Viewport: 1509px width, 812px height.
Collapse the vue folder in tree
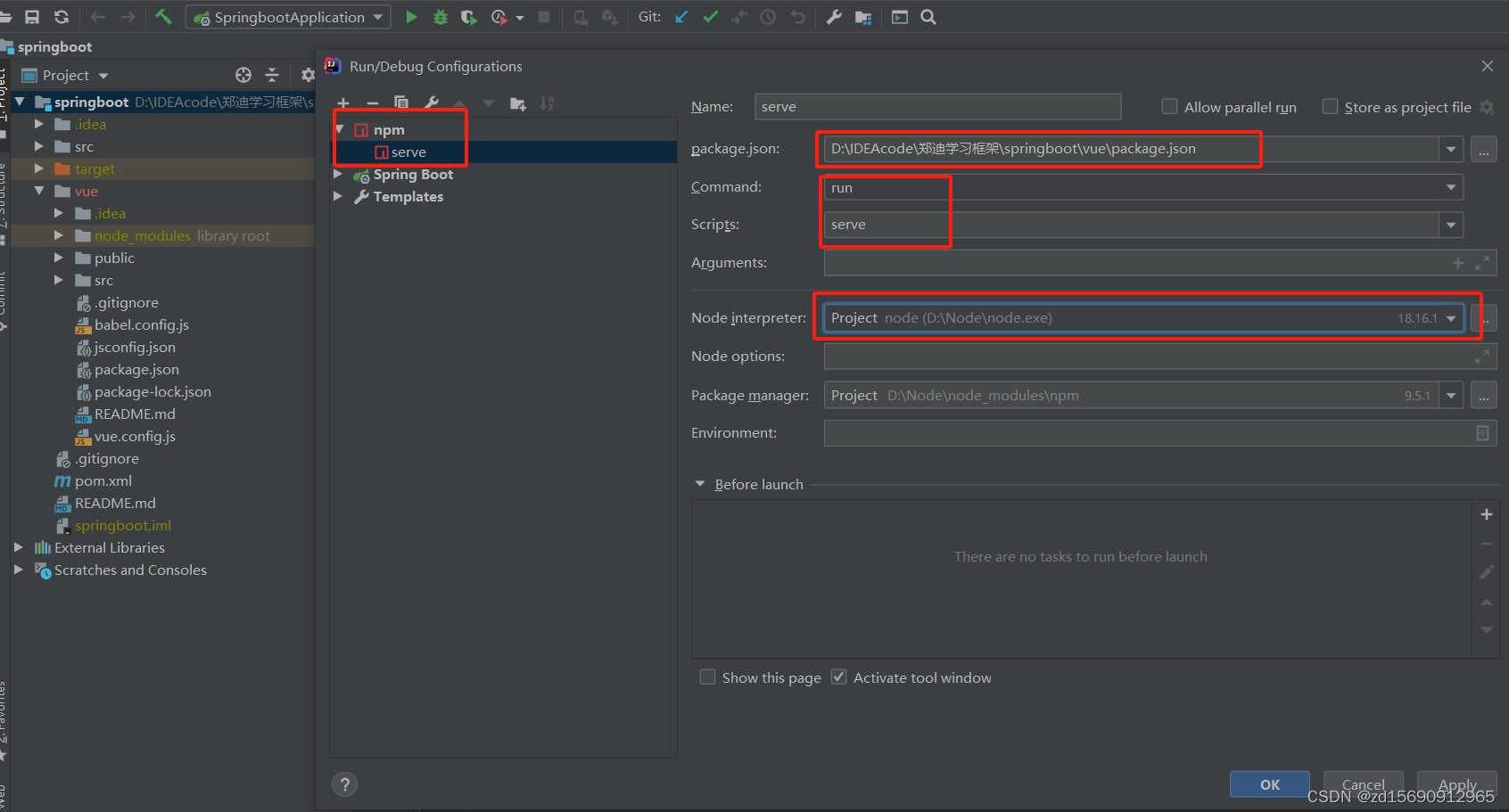click(39, 191)
